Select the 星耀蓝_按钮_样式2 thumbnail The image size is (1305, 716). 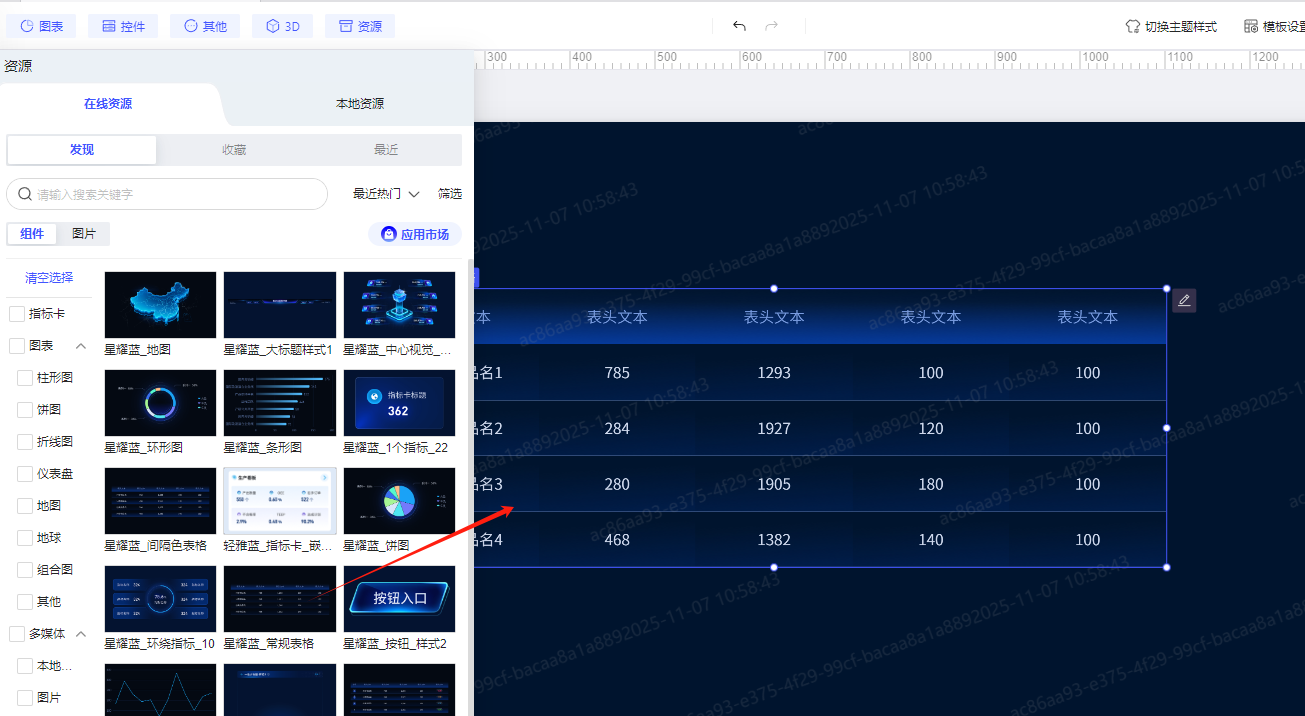pyautogui.click(x=399, y=599)
